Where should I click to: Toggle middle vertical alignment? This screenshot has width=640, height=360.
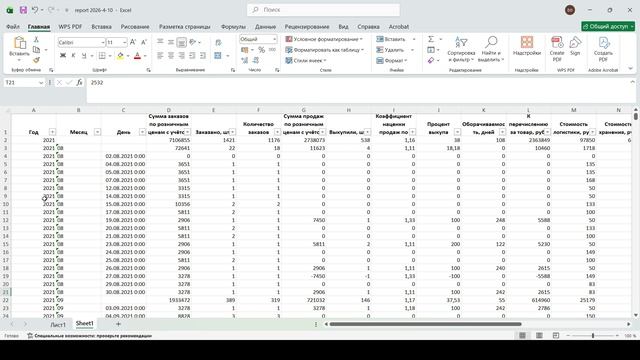pos(171,42)
